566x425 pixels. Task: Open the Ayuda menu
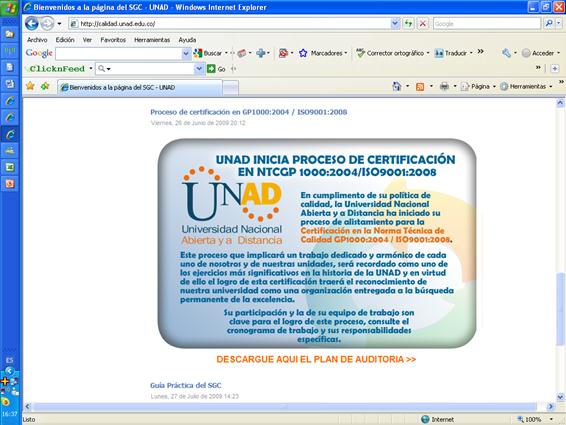click(x=187, y=40)
